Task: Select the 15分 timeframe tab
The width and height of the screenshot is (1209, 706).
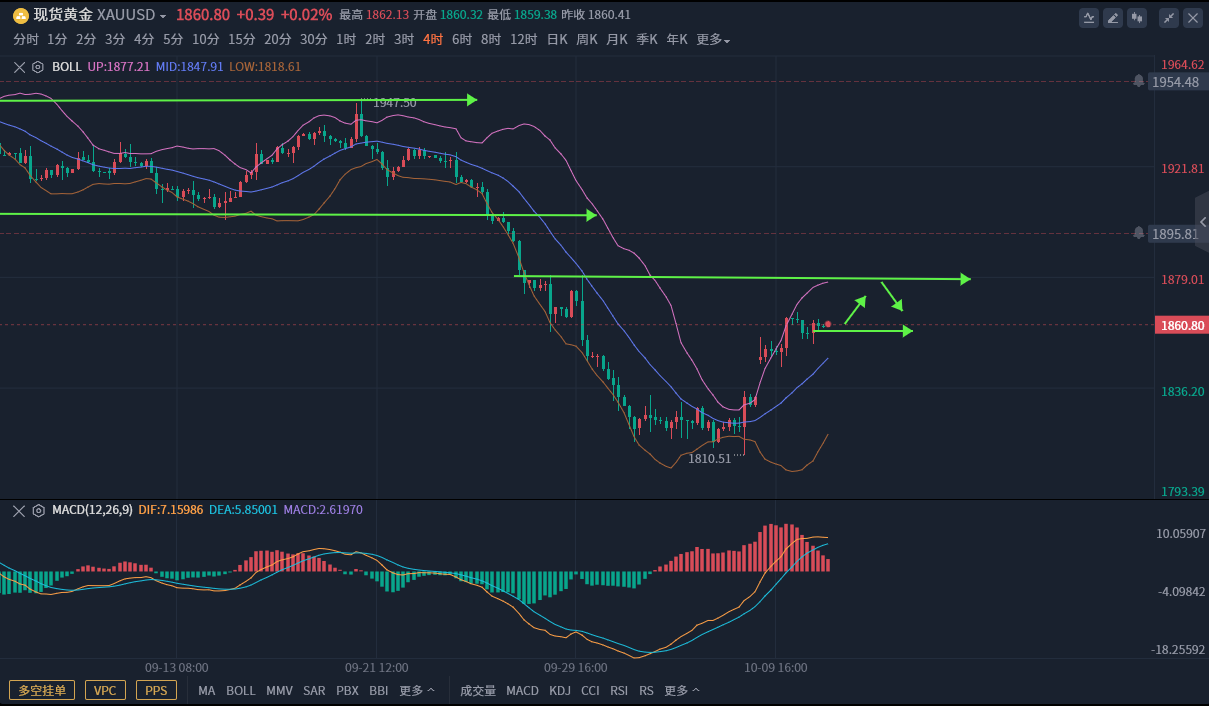Action: (242, 40)
